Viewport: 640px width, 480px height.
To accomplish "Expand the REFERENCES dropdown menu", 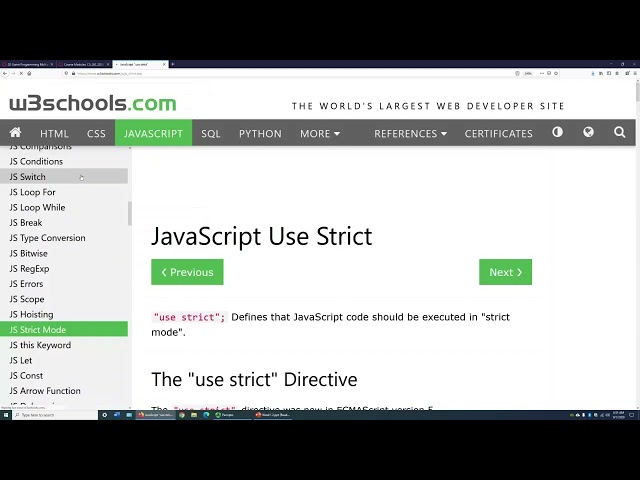I will [410, 133].
